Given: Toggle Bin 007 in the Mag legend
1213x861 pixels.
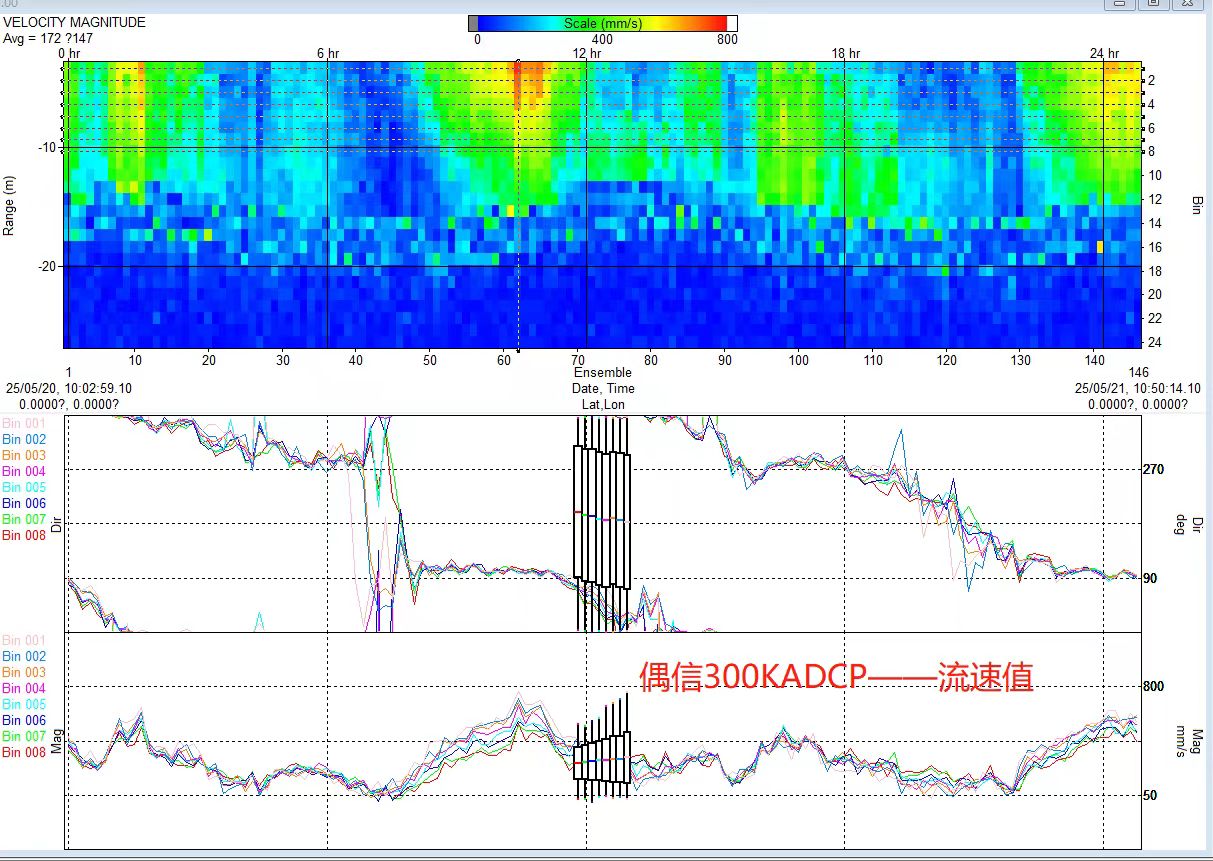Looking at the screenshot, I should (24, 736).
